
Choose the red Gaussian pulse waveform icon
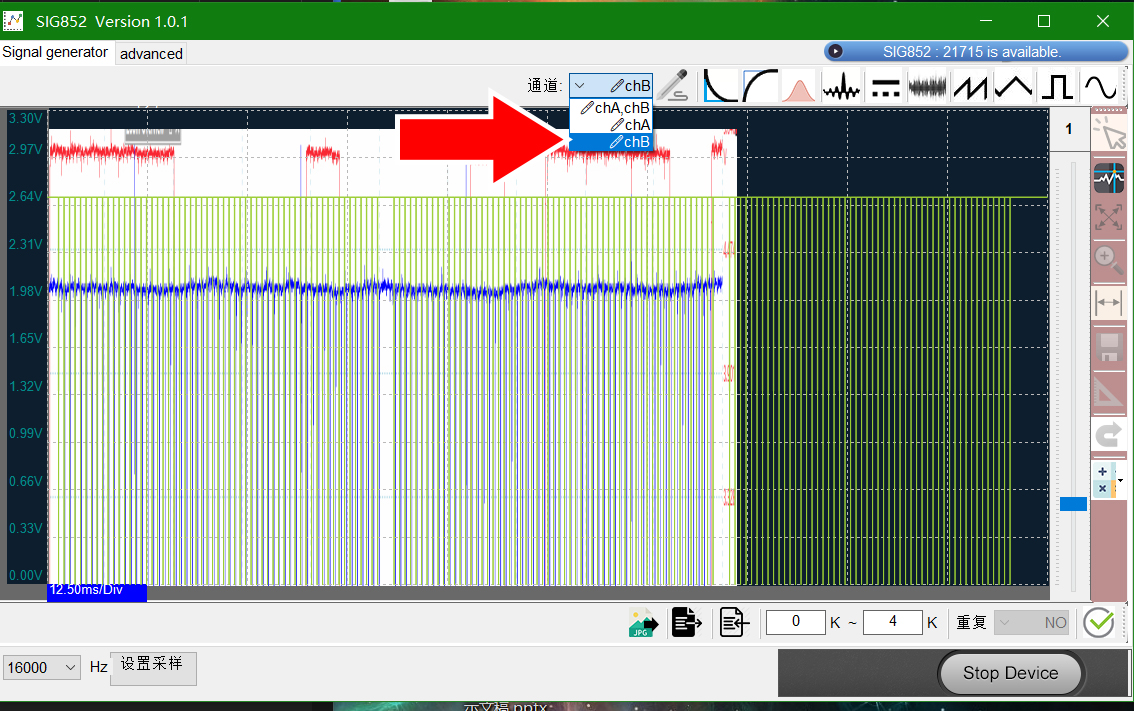point(798,87)
